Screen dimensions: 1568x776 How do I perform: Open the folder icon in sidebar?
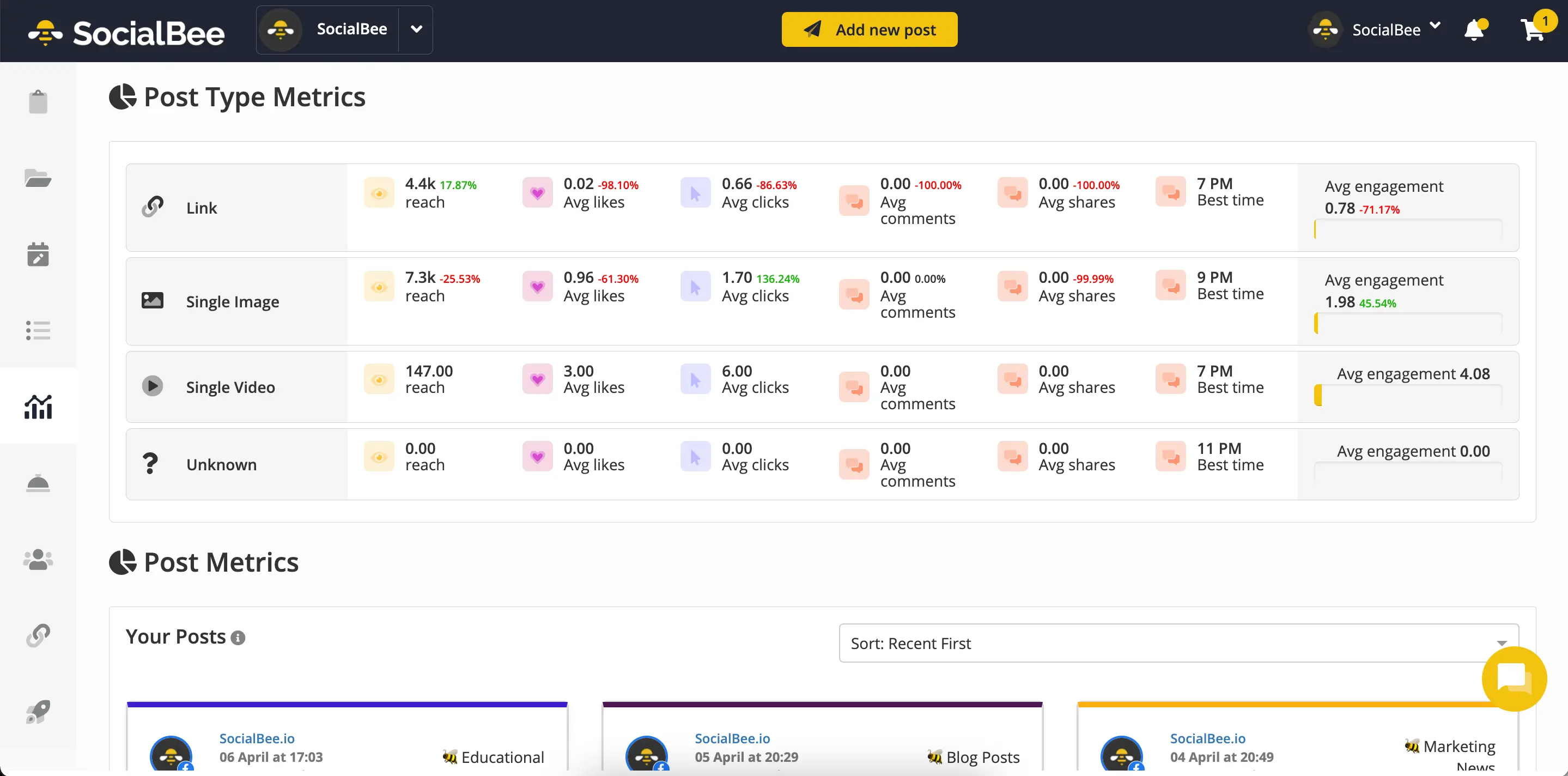pos(38,178)
